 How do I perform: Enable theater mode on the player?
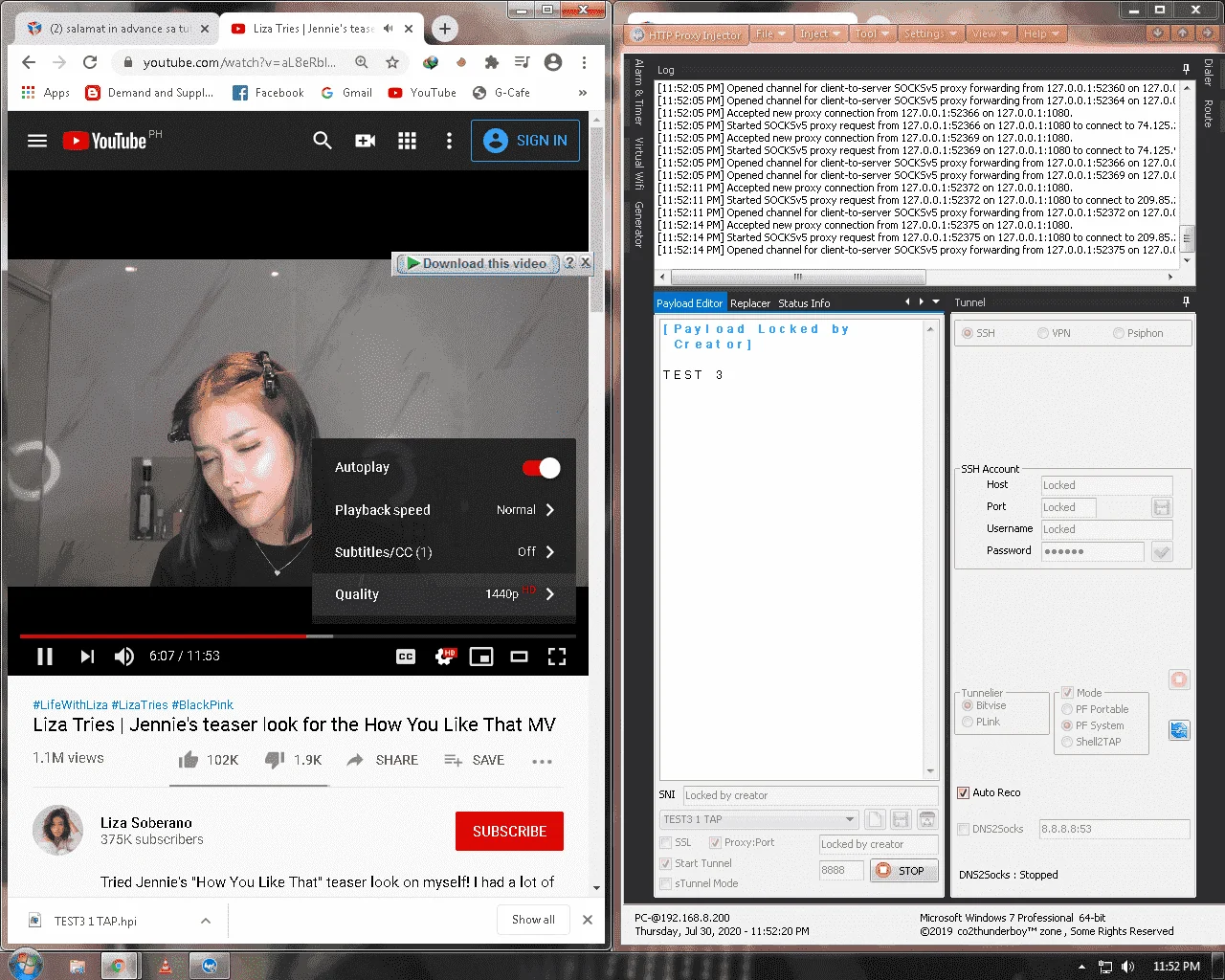coord(519,657)
